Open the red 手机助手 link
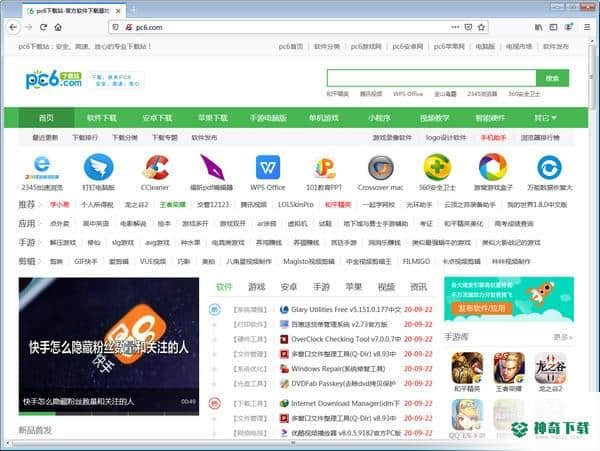Image resolution: width=600 pixels, height=451 pixels. click(x=493, y=137)
